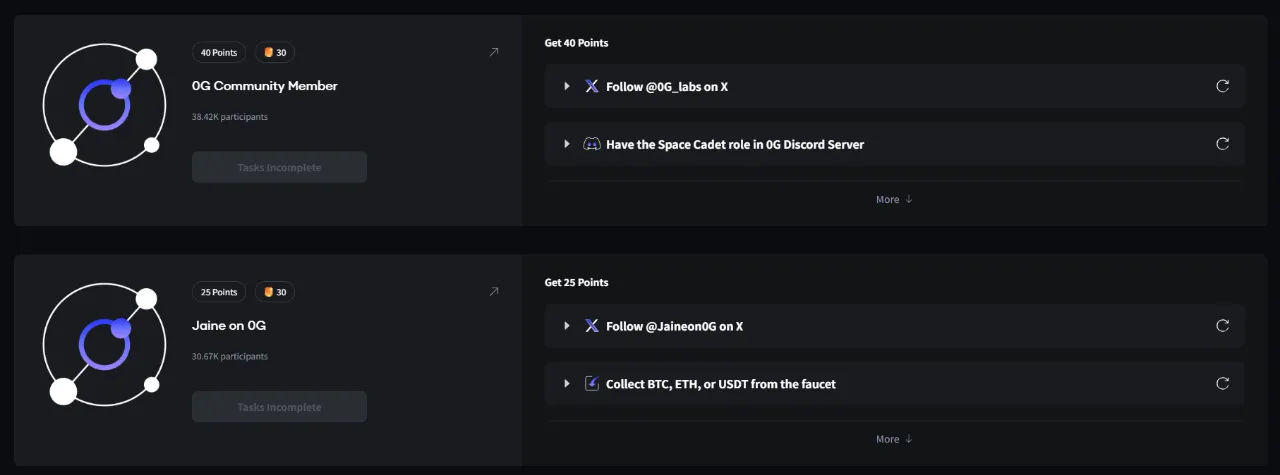
Task: Click the faucet task icon
Action: 592,383
